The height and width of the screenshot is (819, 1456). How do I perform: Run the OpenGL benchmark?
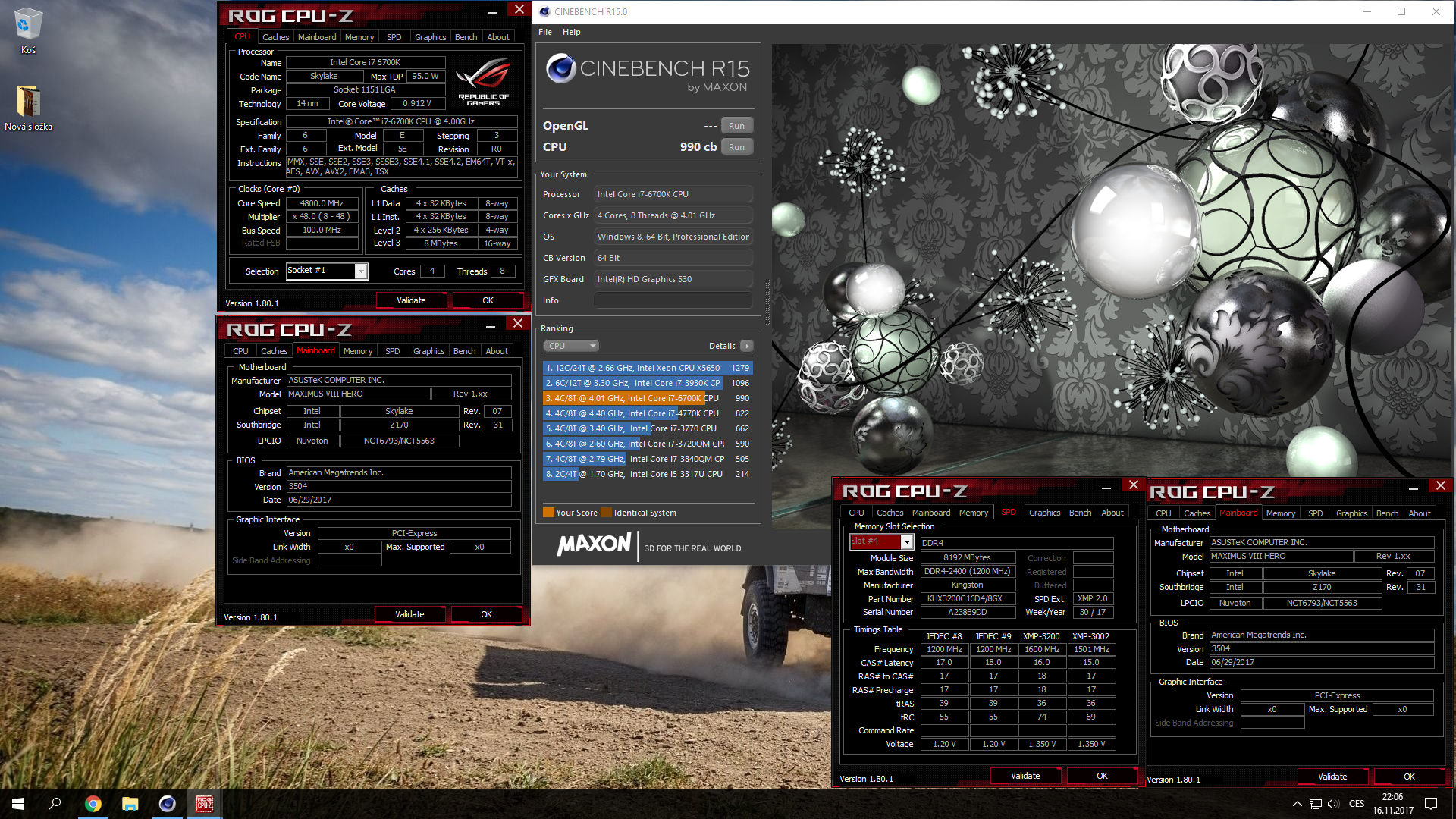[736, 126]
